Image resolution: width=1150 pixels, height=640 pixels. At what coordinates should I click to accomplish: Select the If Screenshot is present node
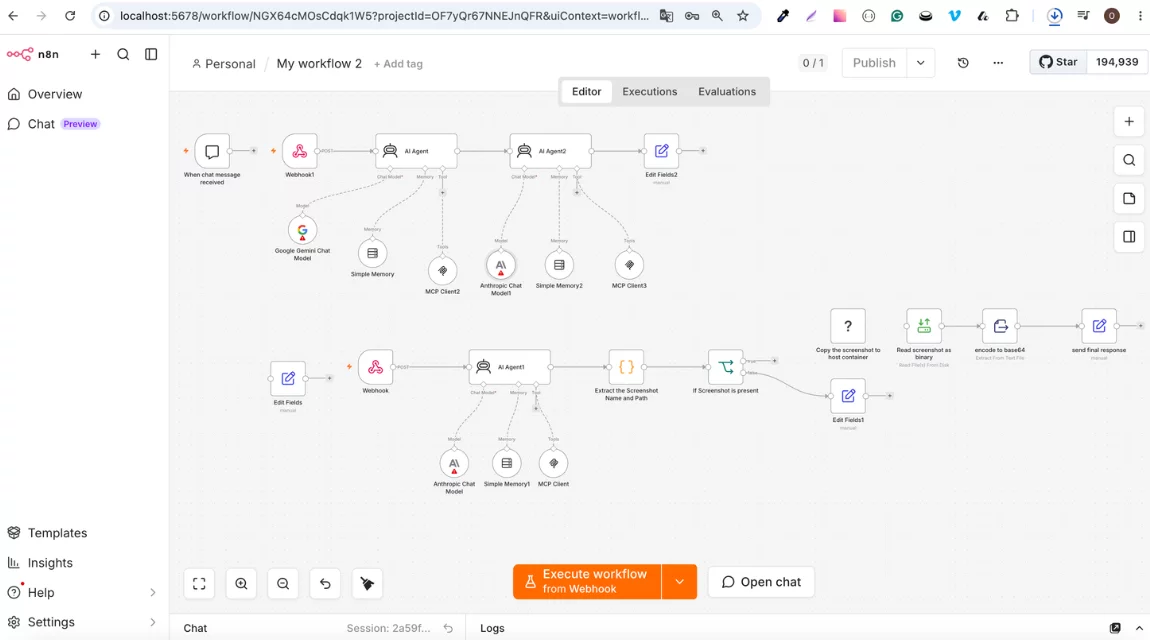point(725,367)
